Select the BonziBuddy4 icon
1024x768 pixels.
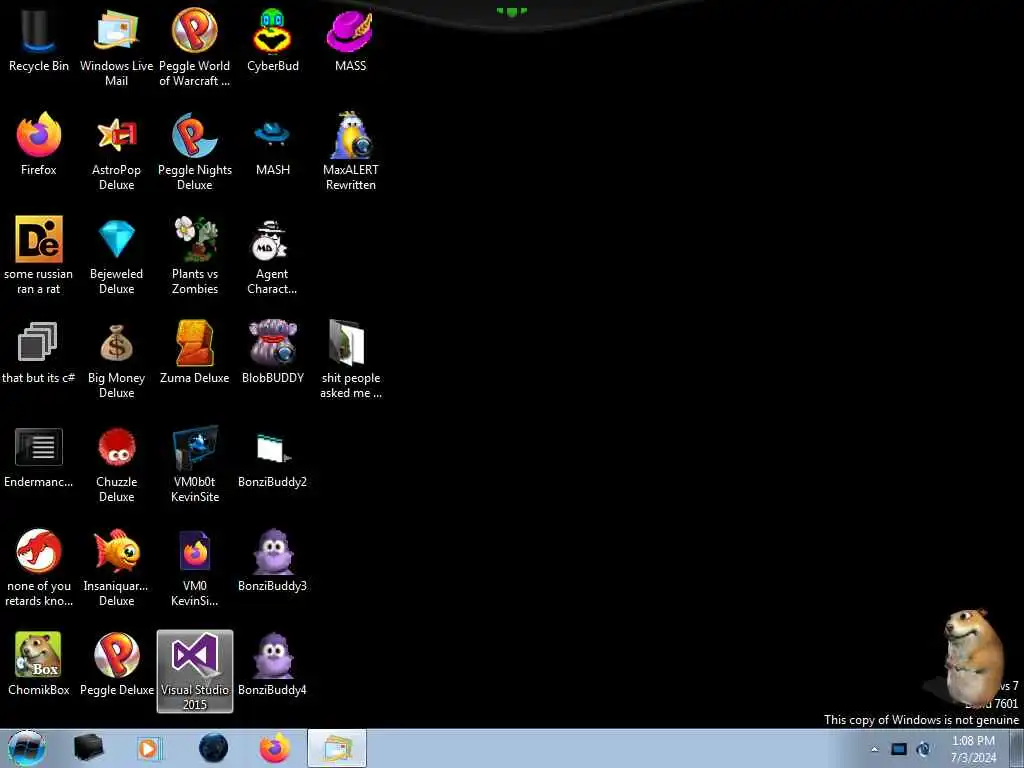273,665
